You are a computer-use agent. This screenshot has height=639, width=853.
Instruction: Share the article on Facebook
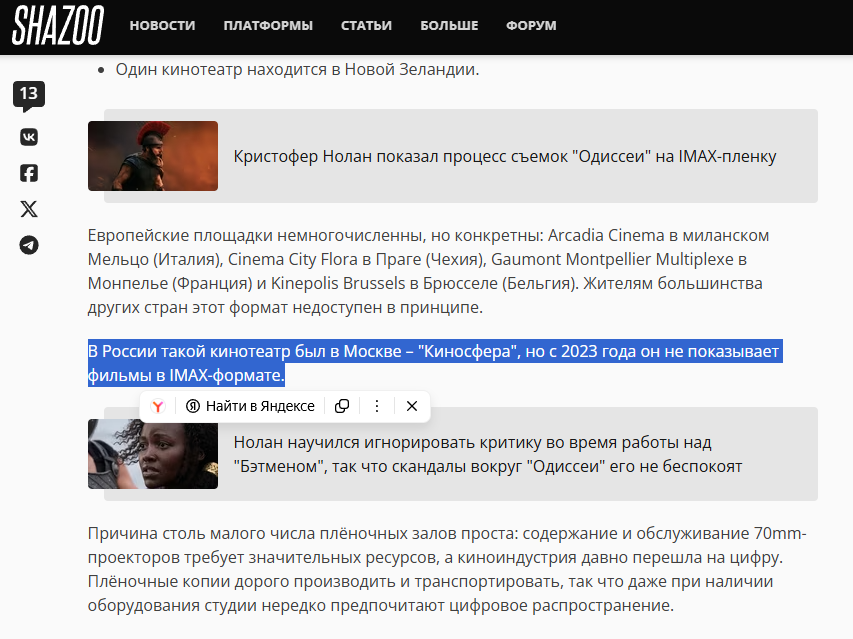click(29, 173)
